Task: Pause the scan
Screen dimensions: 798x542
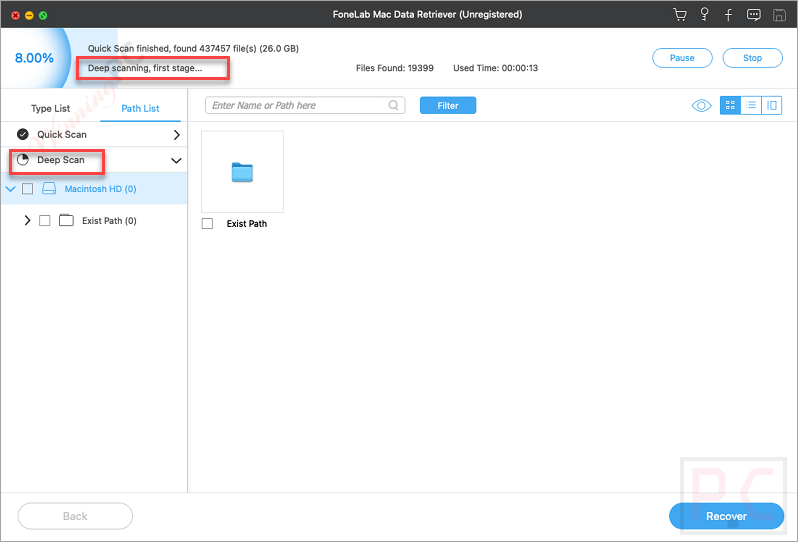Action: coord(682,58)
